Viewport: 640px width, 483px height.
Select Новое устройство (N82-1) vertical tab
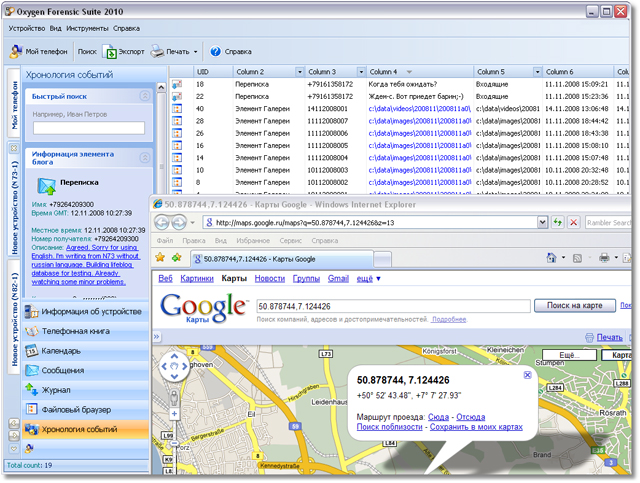pos(14,319)
